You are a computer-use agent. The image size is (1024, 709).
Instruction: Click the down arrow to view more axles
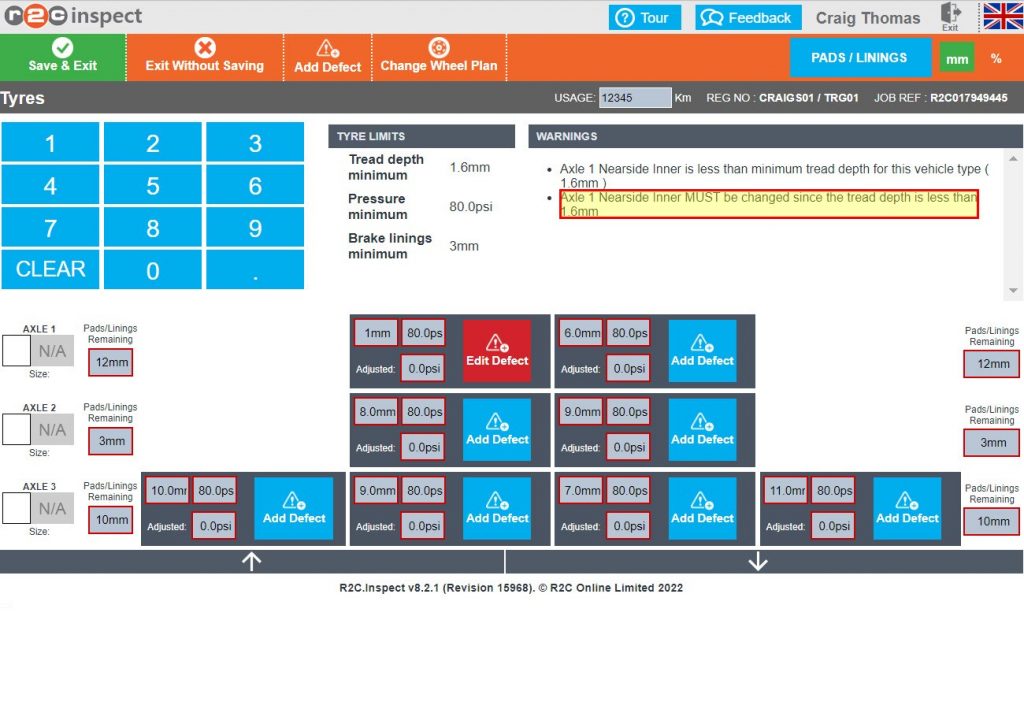[758, 561]
